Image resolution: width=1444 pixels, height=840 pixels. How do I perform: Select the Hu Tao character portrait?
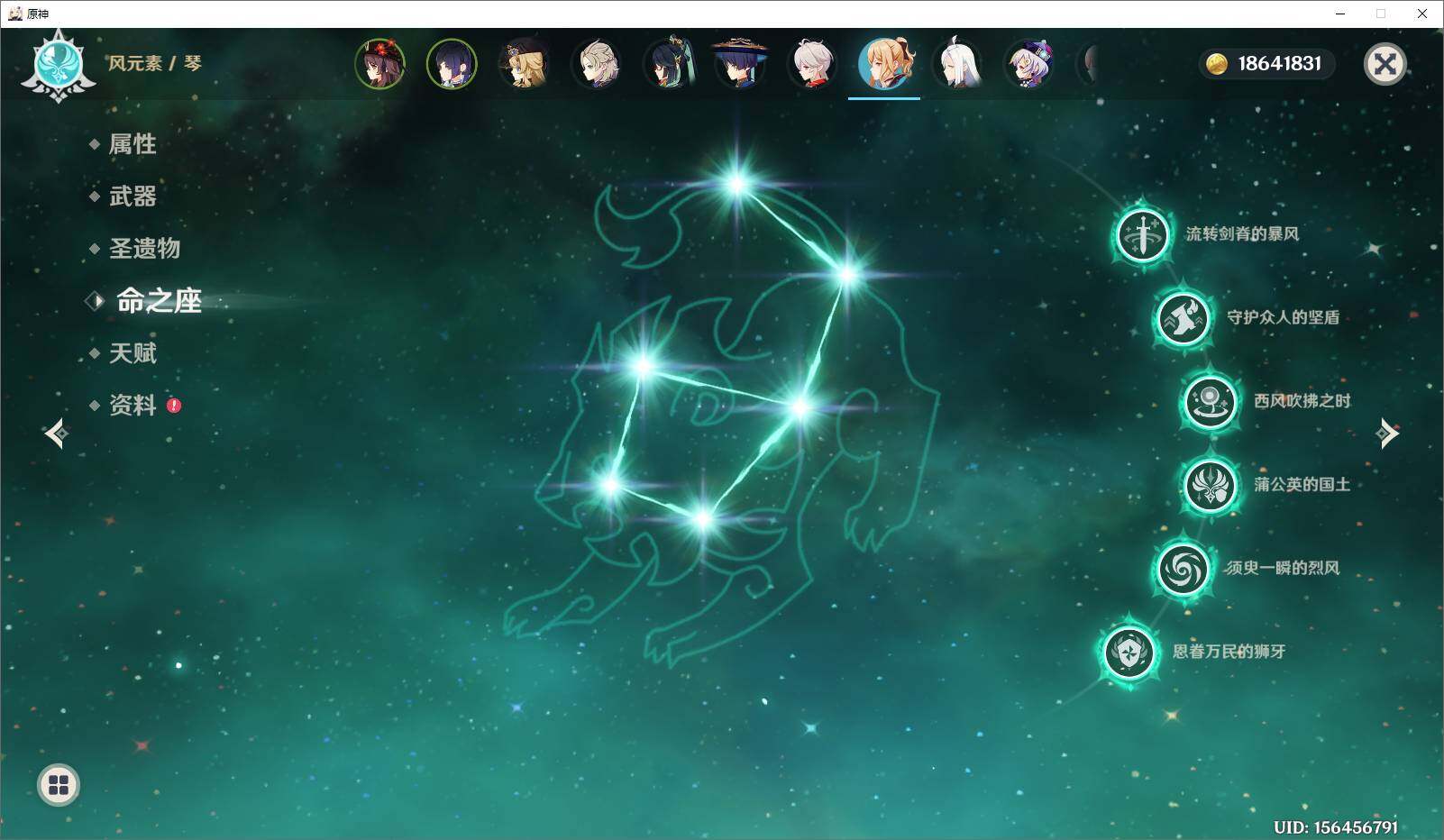click(x=379, y=64)
